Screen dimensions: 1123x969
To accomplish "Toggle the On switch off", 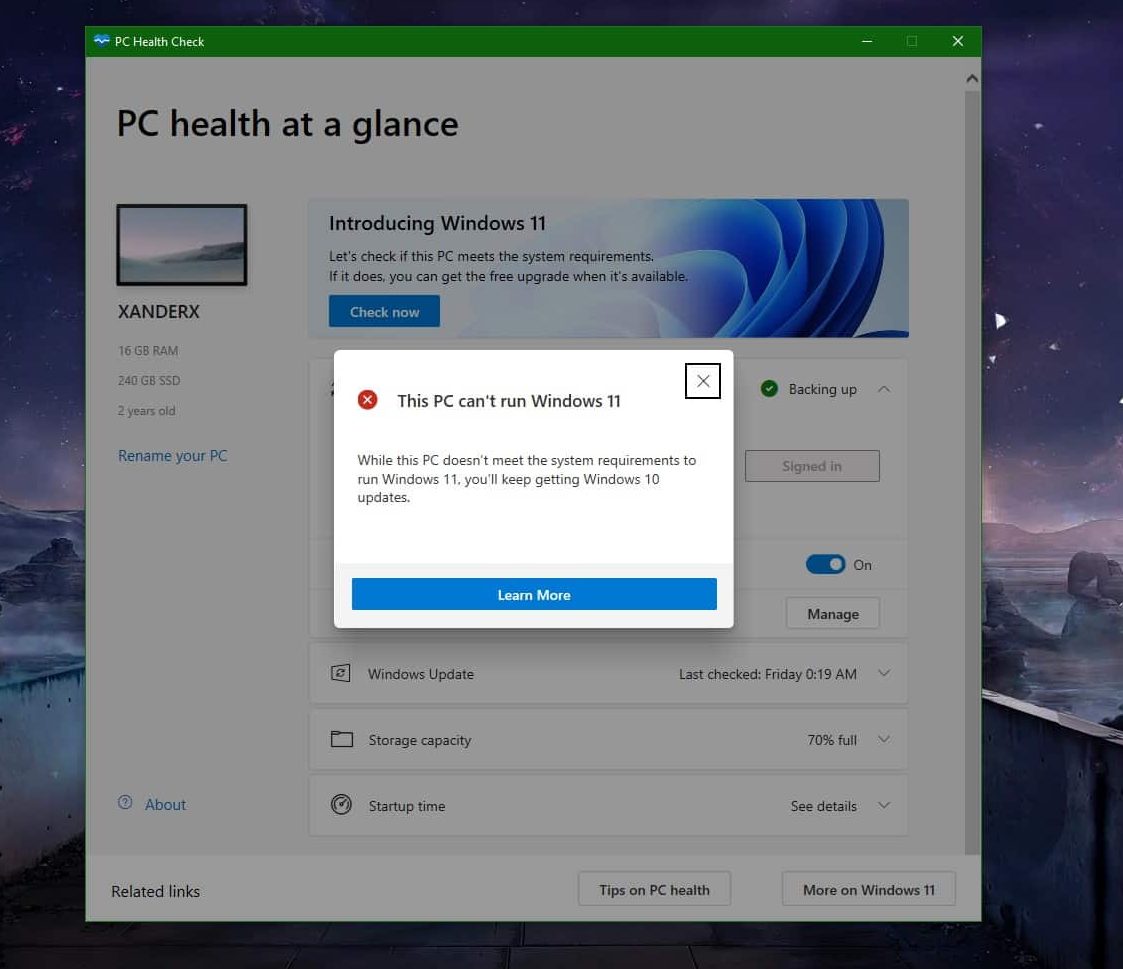I will coord(825,564).
